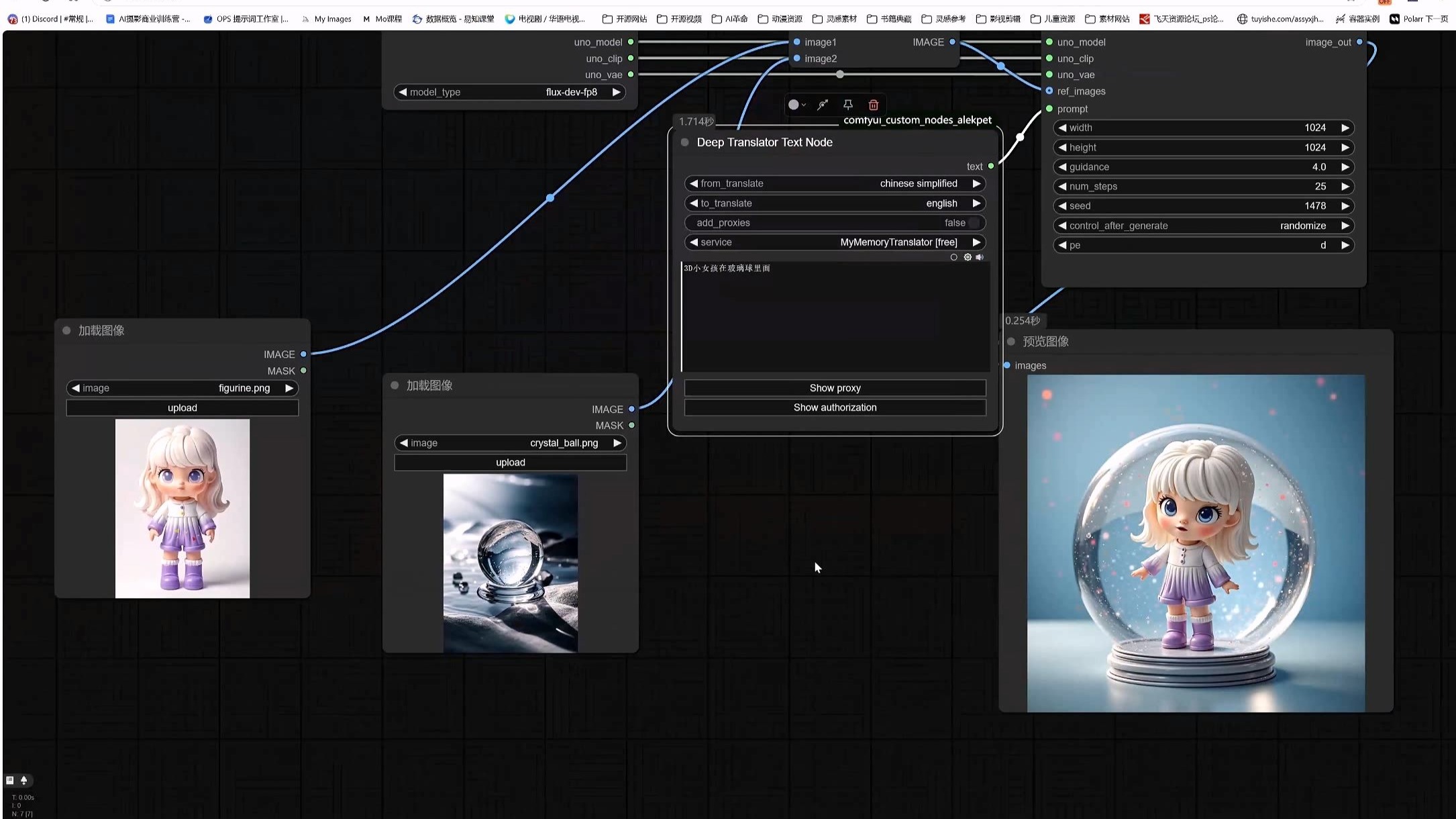Viewport: 1456px width, 819px height.
Task: Click the speaker icon above text area
Action: 980,257
